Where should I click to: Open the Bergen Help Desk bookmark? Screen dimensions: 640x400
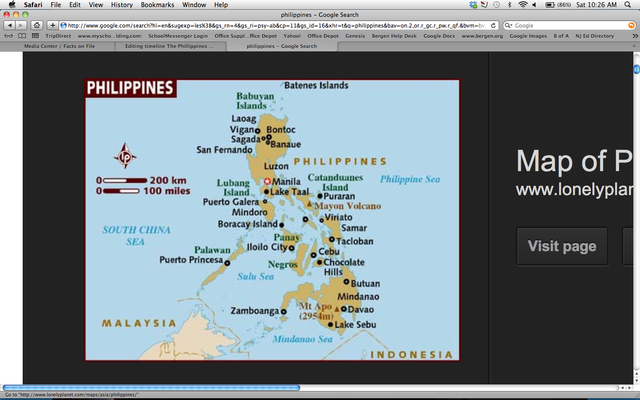coord(394,36)
